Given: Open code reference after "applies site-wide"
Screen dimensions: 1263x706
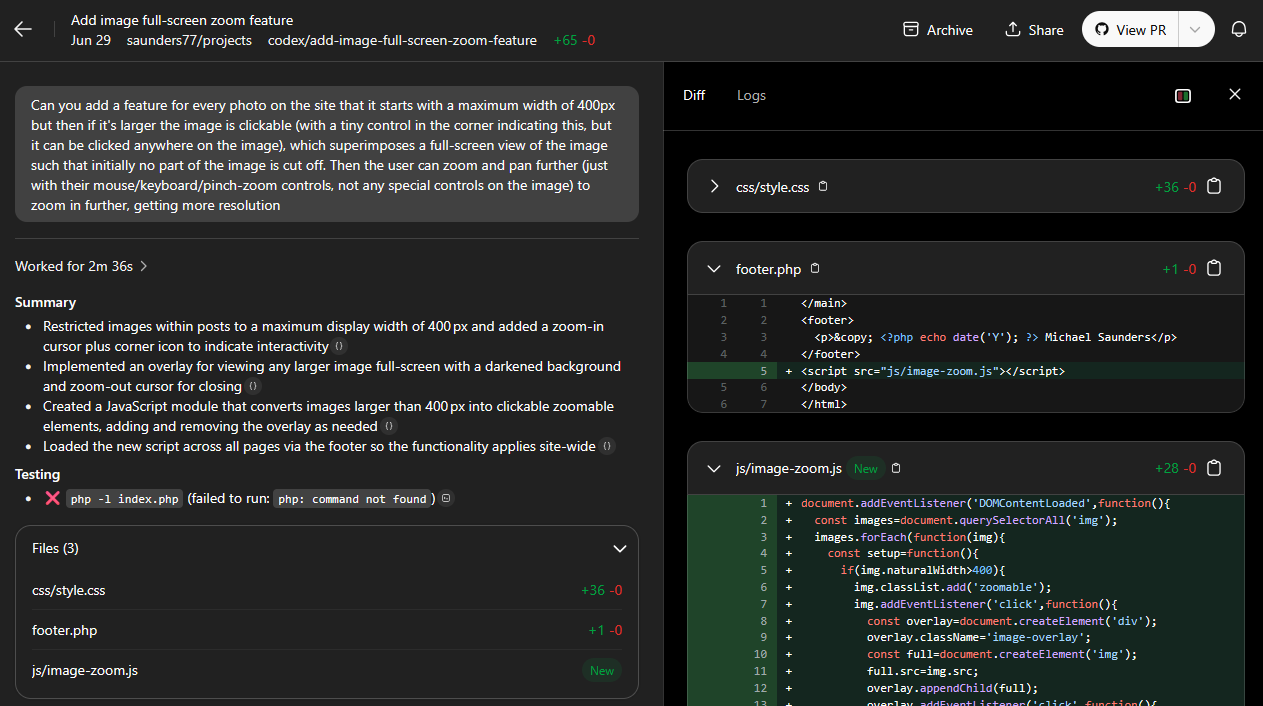Looking at the screenshot, I should [608, 446].
